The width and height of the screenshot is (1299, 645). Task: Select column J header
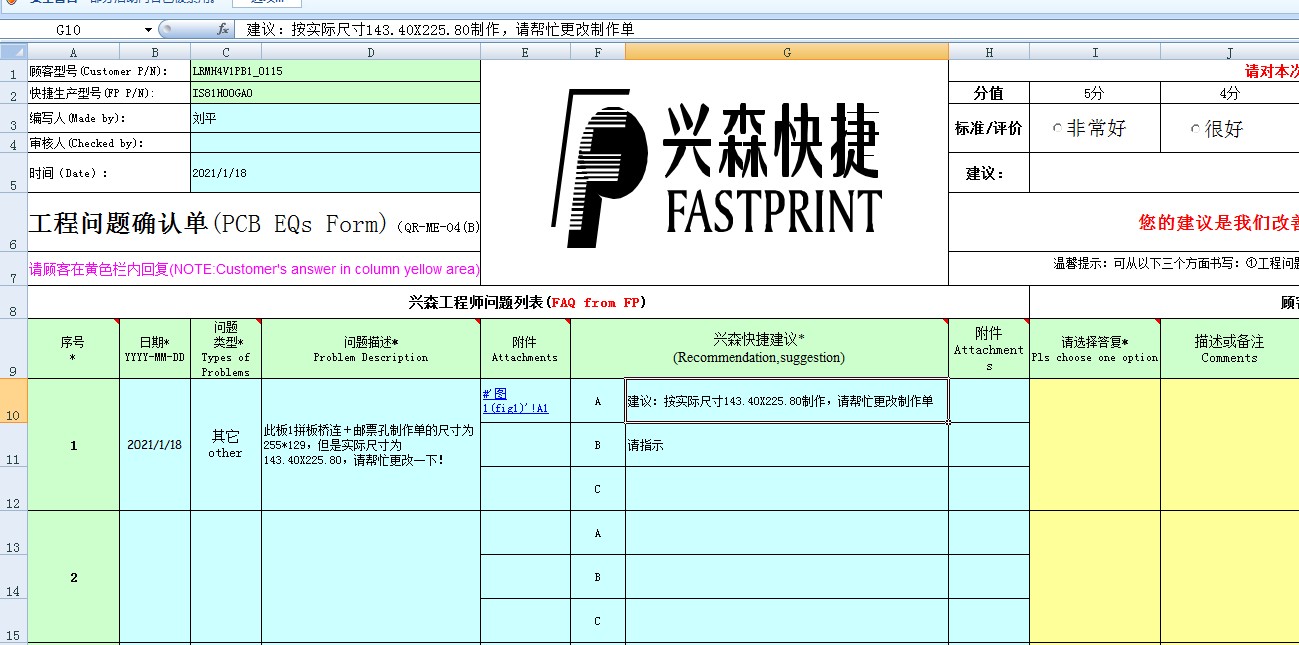[1229, 51]
